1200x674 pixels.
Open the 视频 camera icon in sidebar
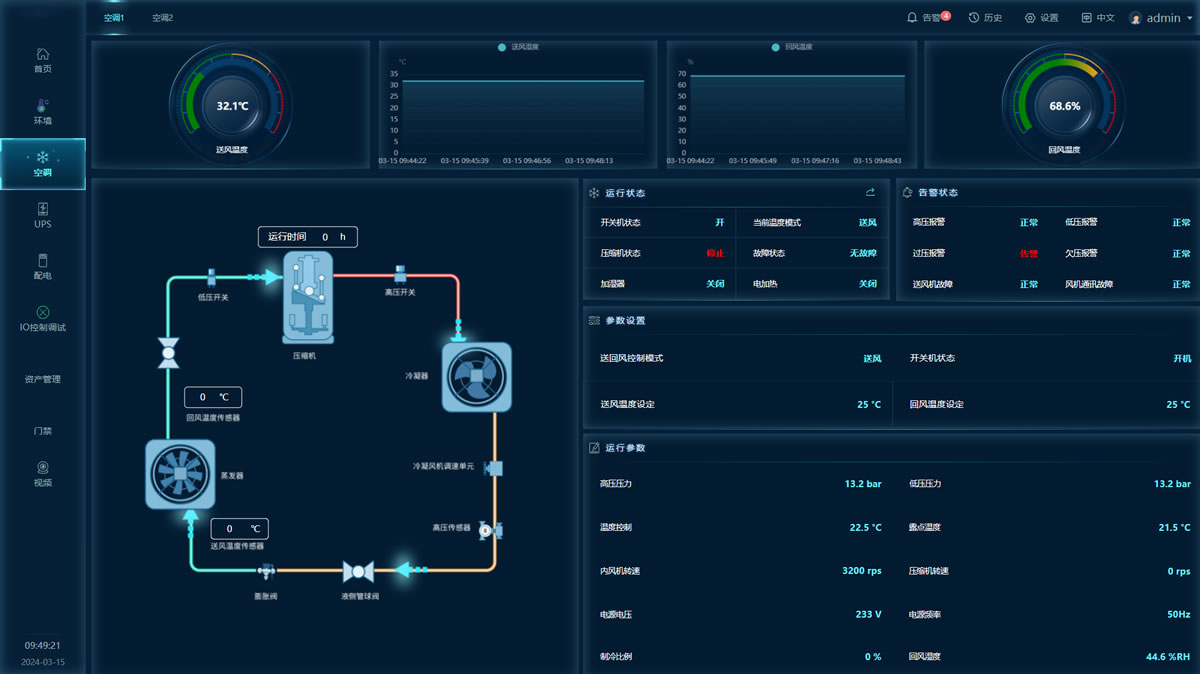42,467
